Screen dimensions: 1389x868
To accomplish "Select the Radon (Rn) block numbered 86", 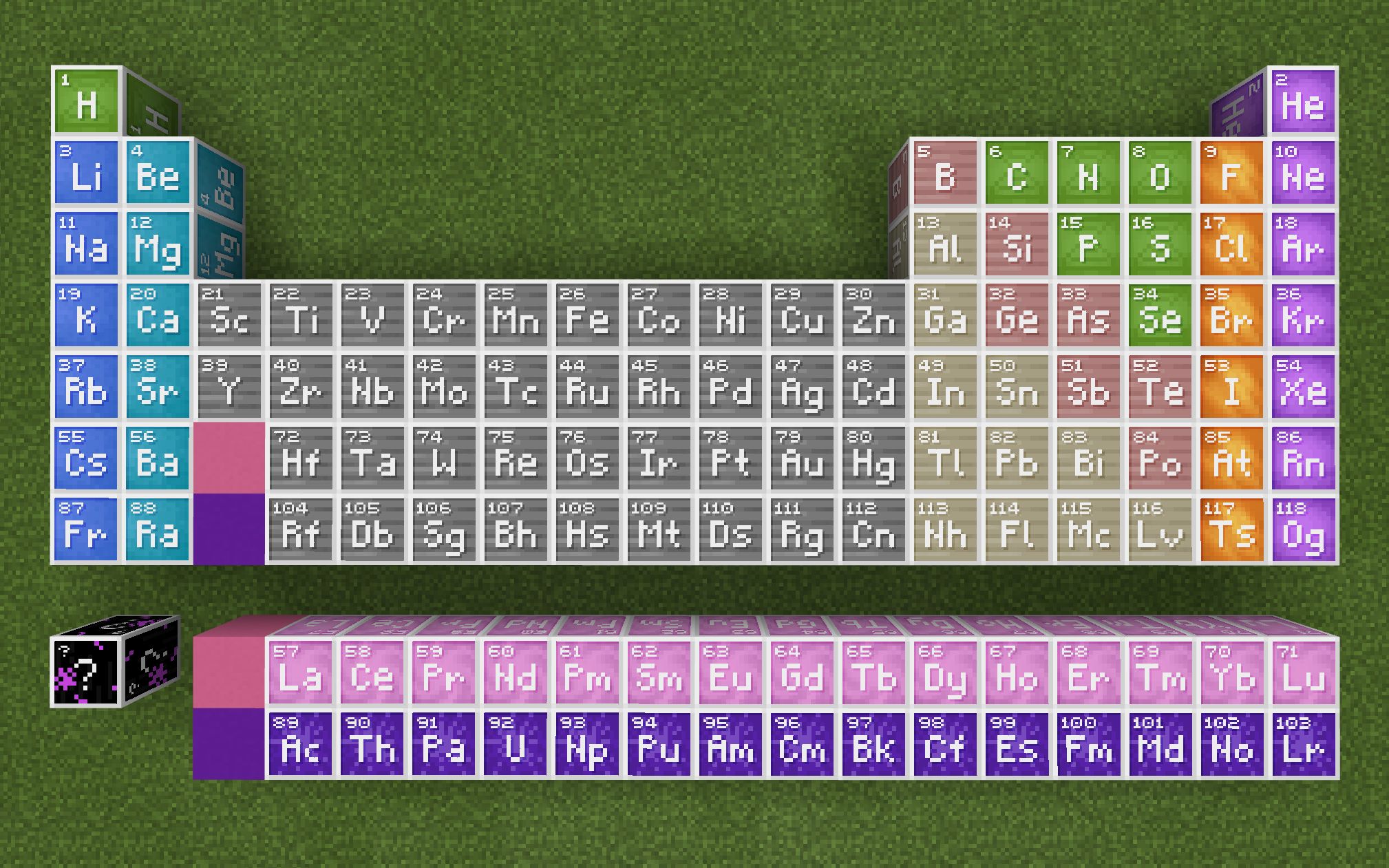I will pos(1303,458).
